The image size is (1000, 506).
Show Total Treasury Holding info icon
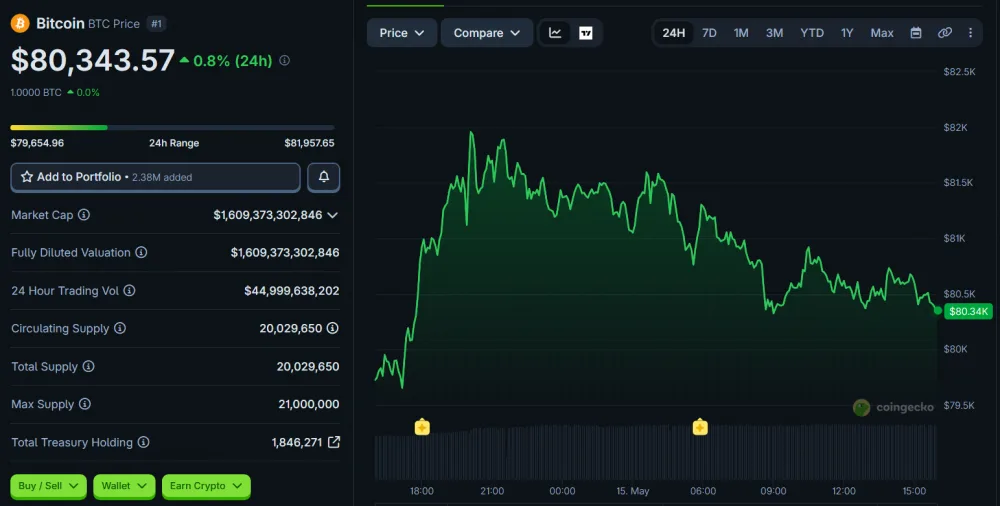[143, 442]
